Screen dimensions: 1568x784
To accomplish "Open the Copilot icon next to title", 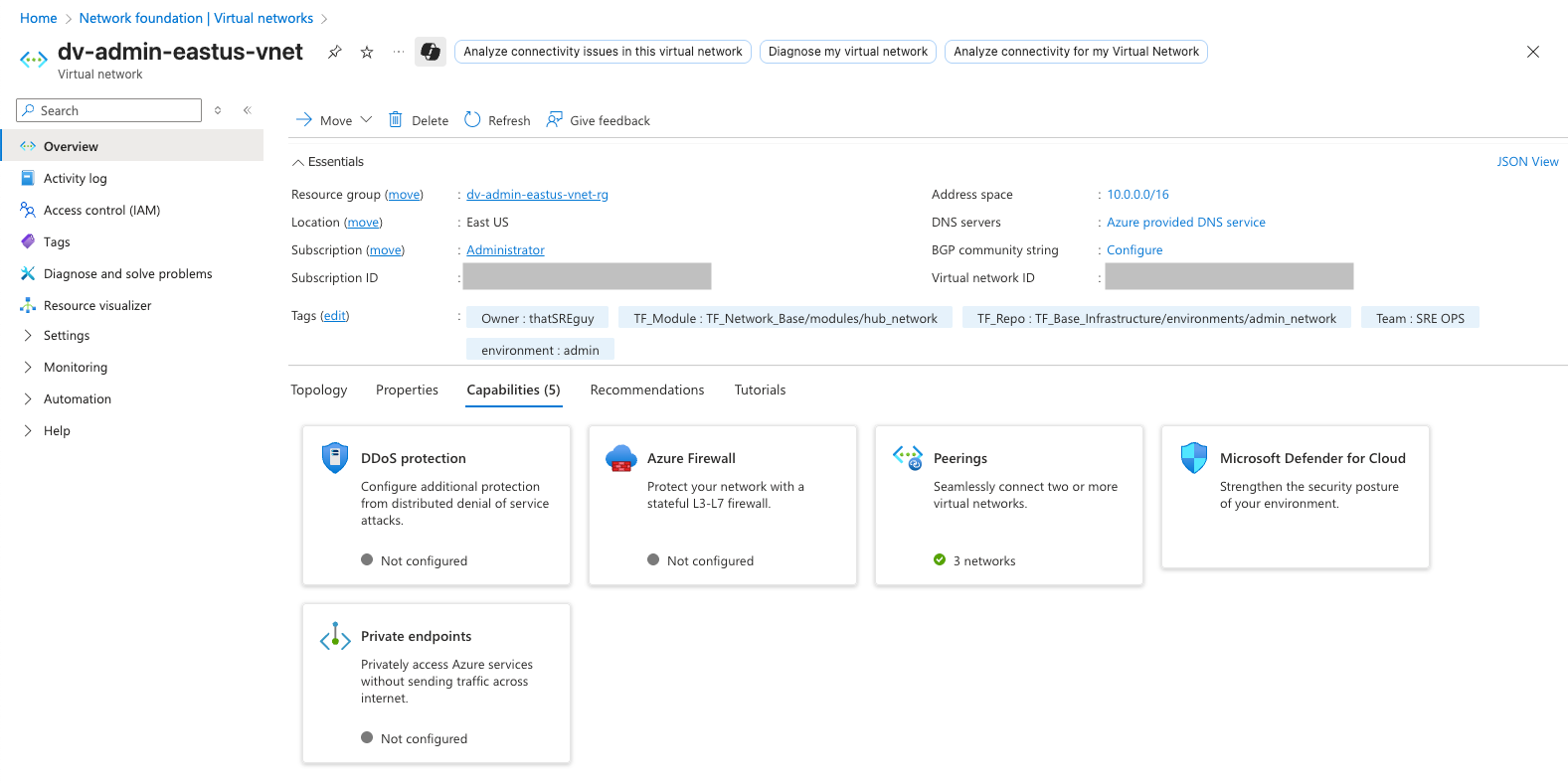I will point(431,52).
